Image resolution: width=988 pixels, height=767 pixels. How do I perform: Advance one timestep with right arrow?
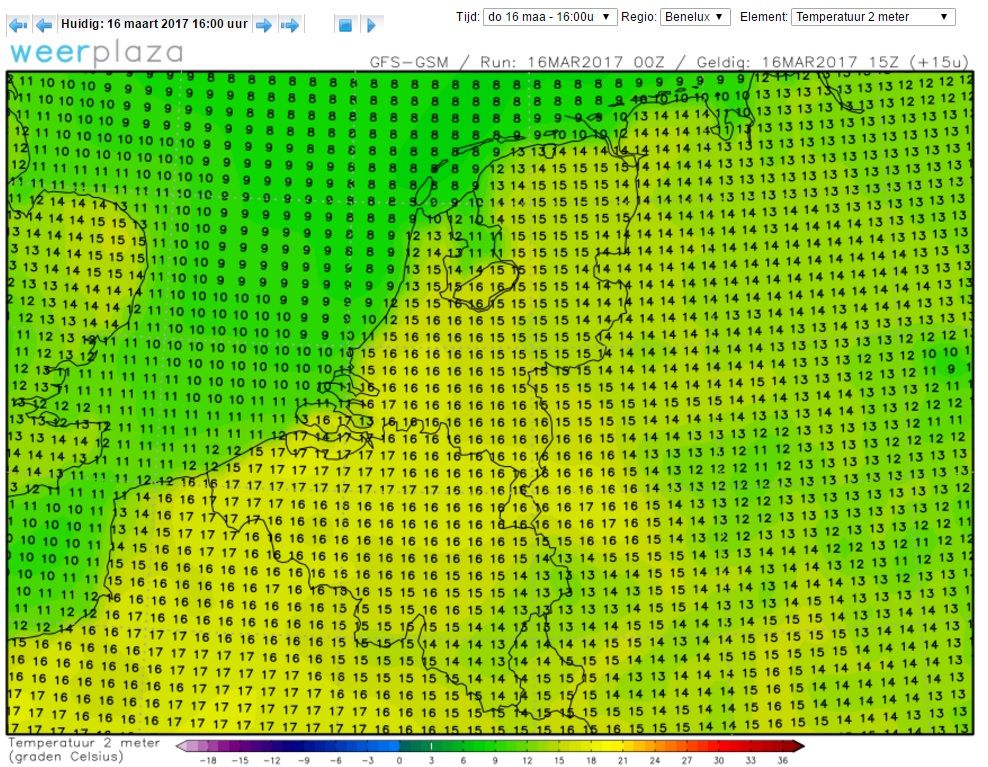pos(264,25)
